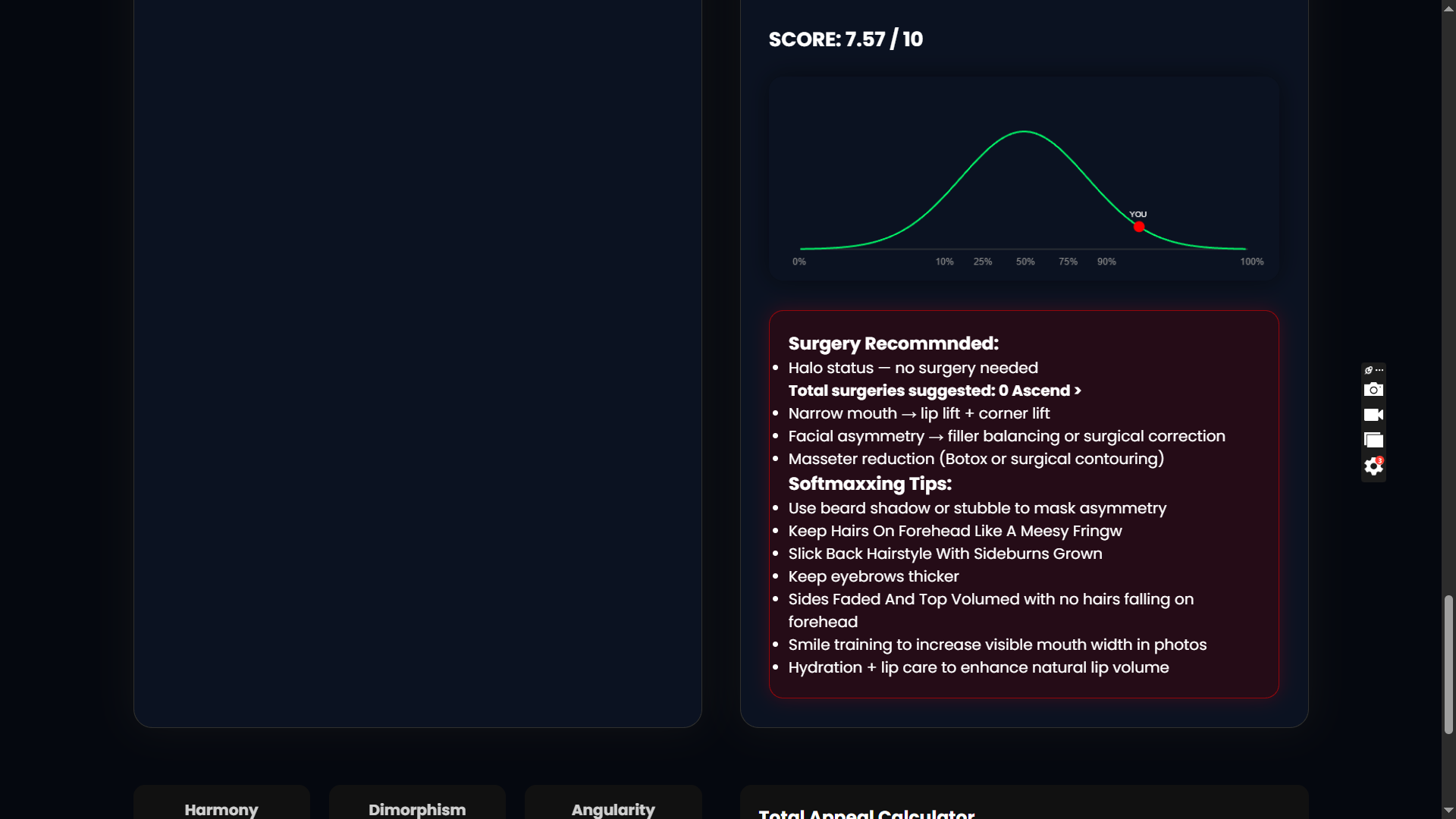Open the Ascend > link
Image resolution: width=1456 pixels, height=819 pixels.
(x=1046, y=391)
